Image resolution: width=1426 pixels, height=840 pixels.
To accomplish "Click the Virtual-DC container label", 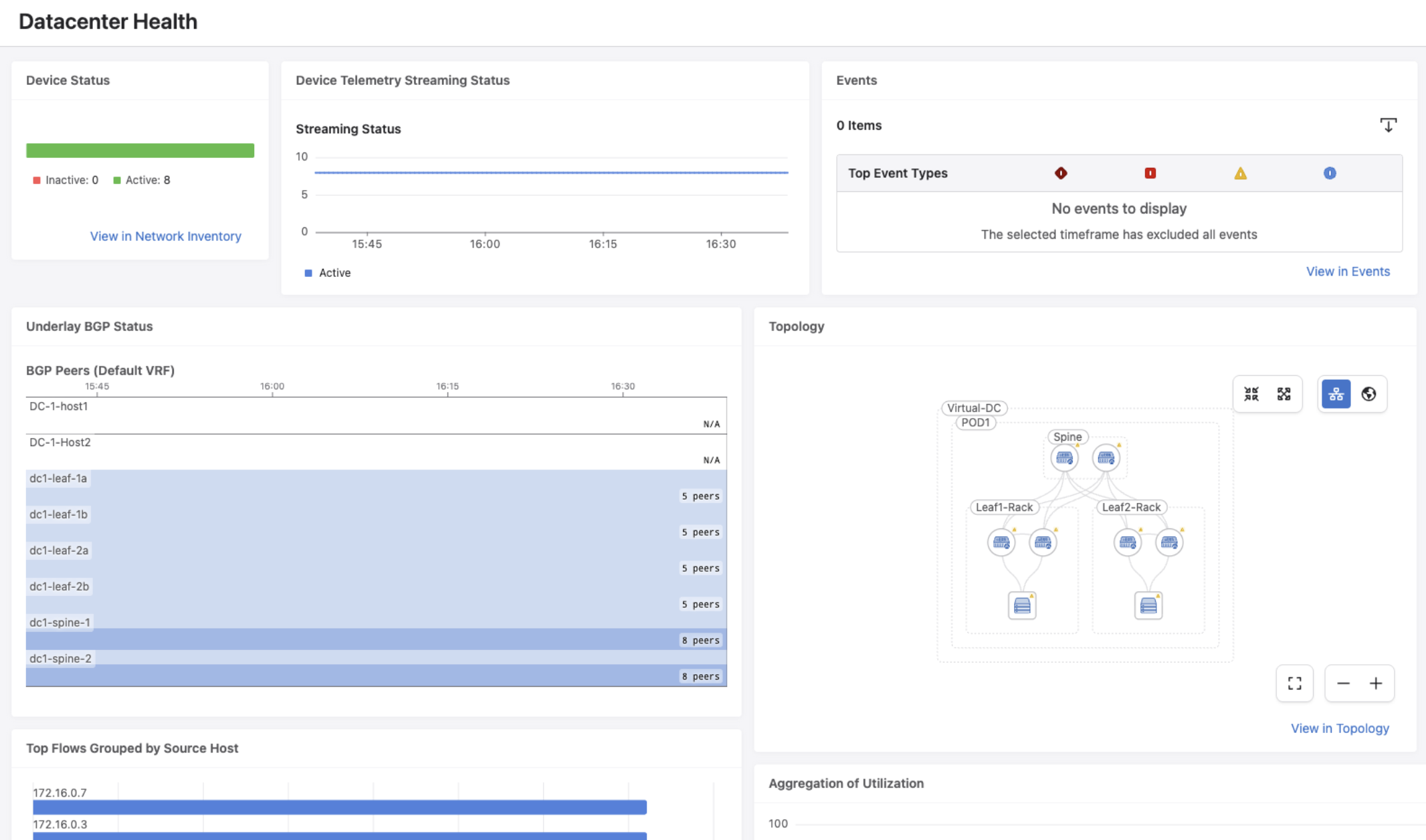I will coord(974,408).
